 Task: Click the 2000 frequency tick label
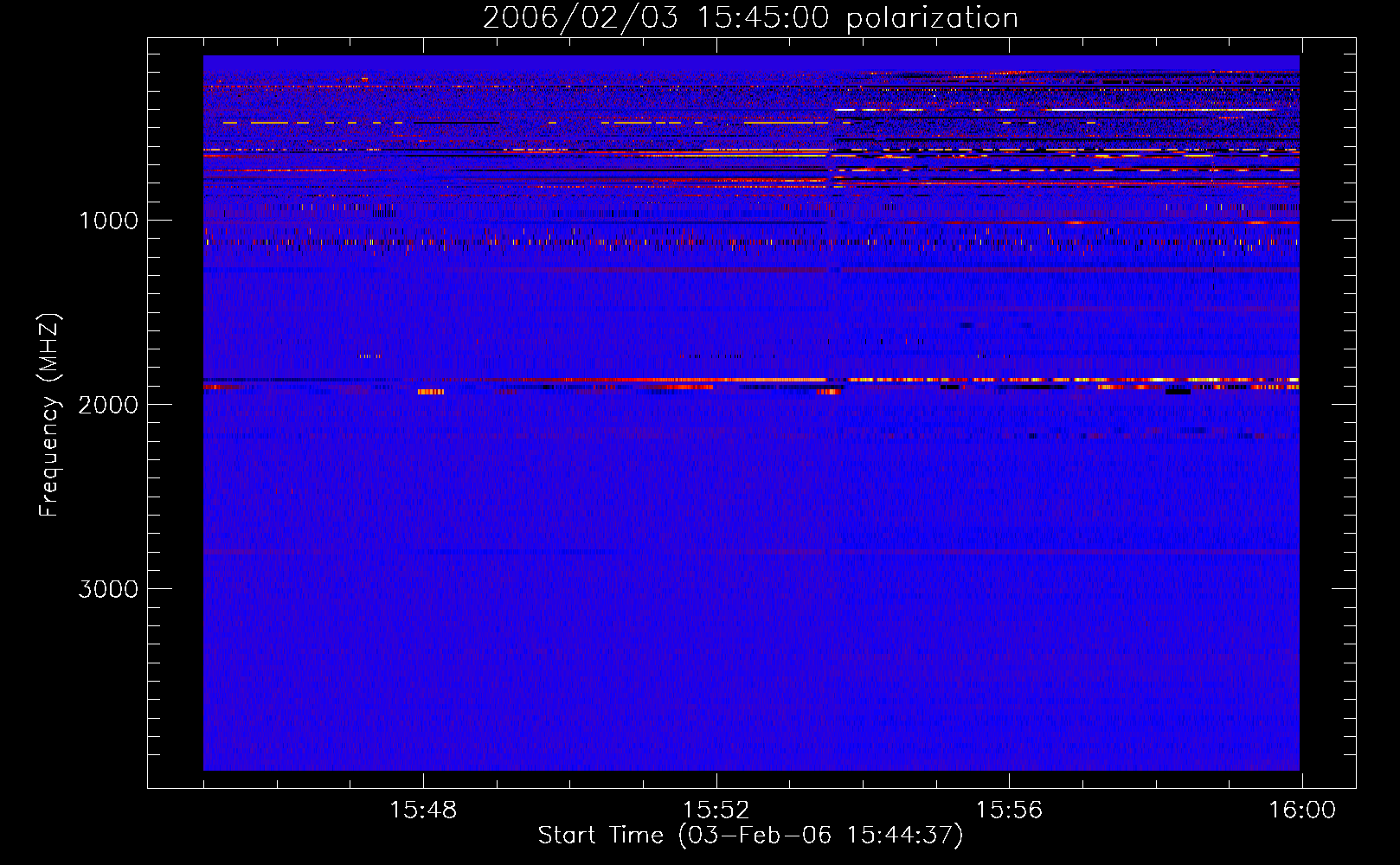(x=108, y=405)
